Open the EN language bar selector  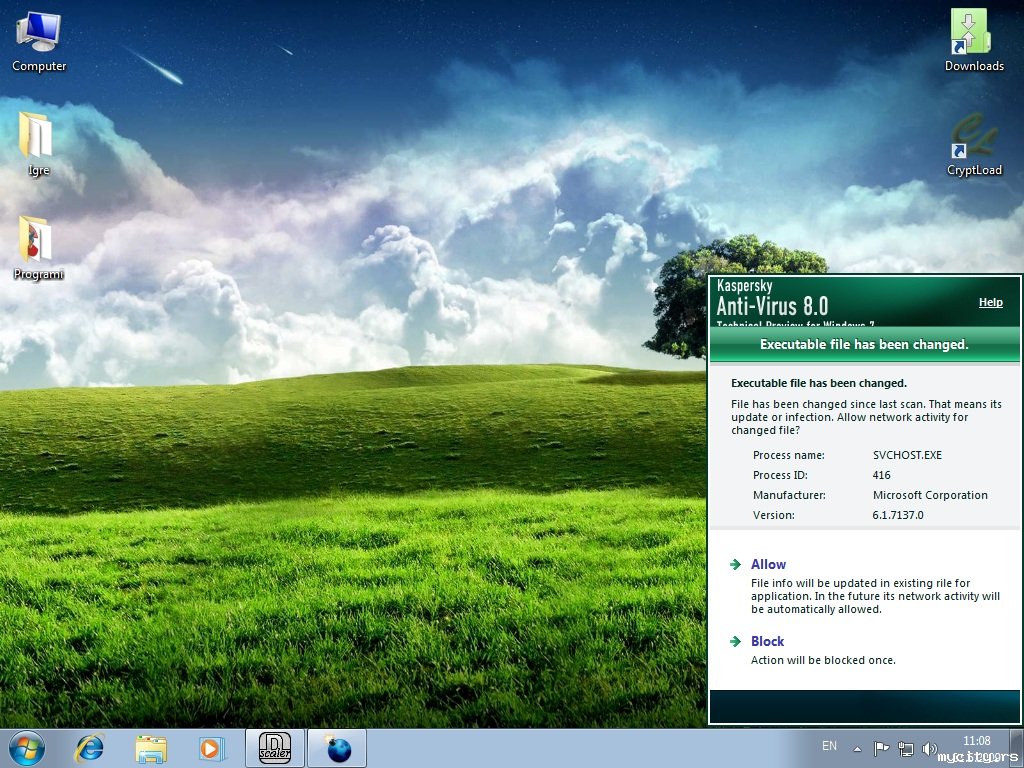pyautogui.click(x=829, y=746)
